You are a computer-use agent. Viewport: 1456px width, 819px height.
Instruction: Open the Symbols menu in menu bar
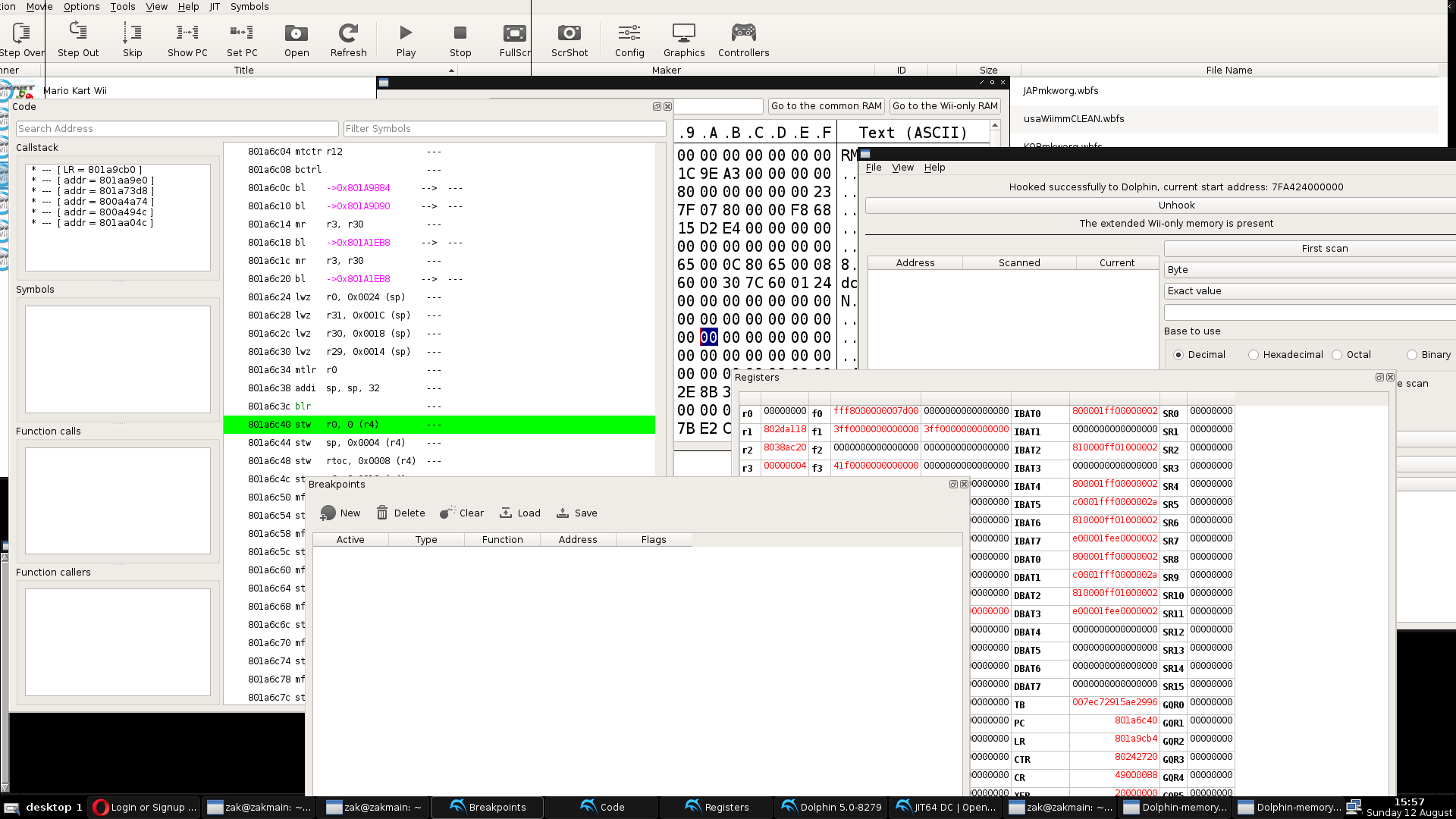point(249,6)
